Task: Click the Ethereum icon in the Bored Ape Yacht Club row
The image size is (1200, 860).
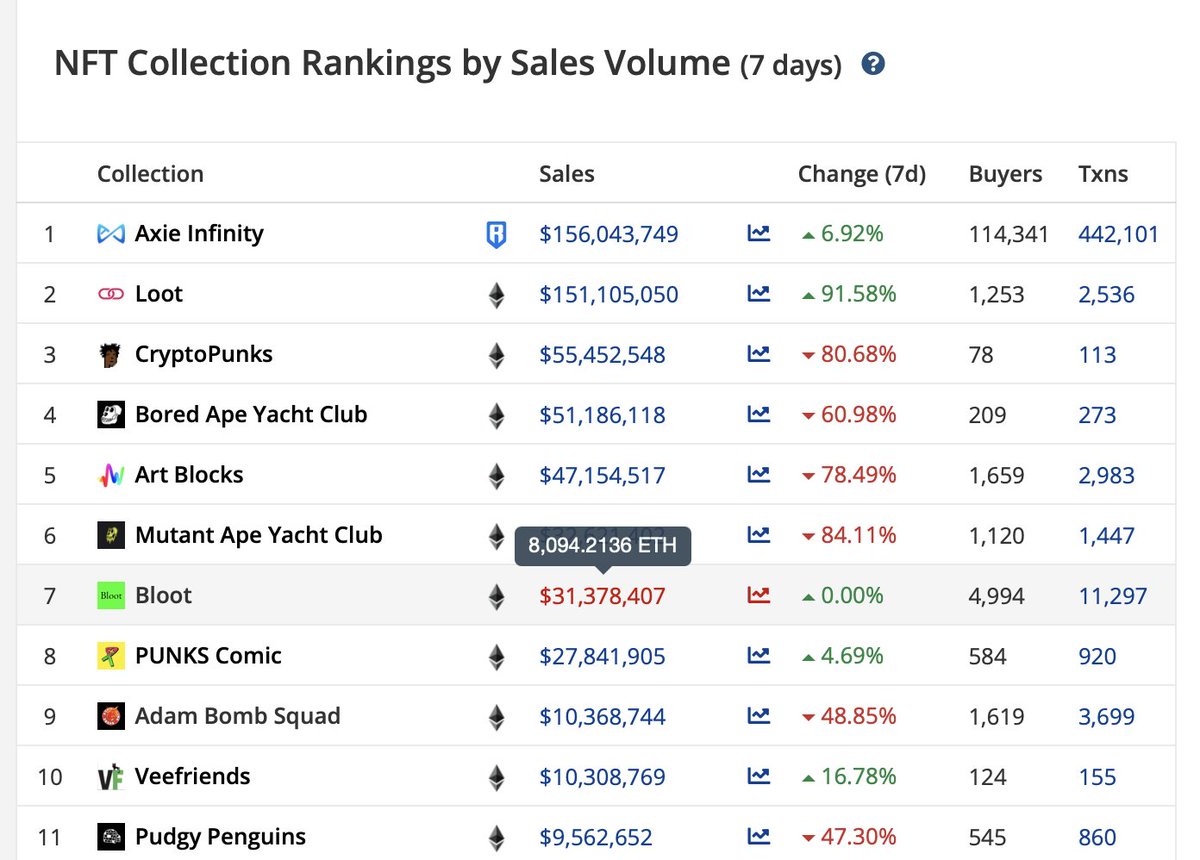Action: pos(496,415)
